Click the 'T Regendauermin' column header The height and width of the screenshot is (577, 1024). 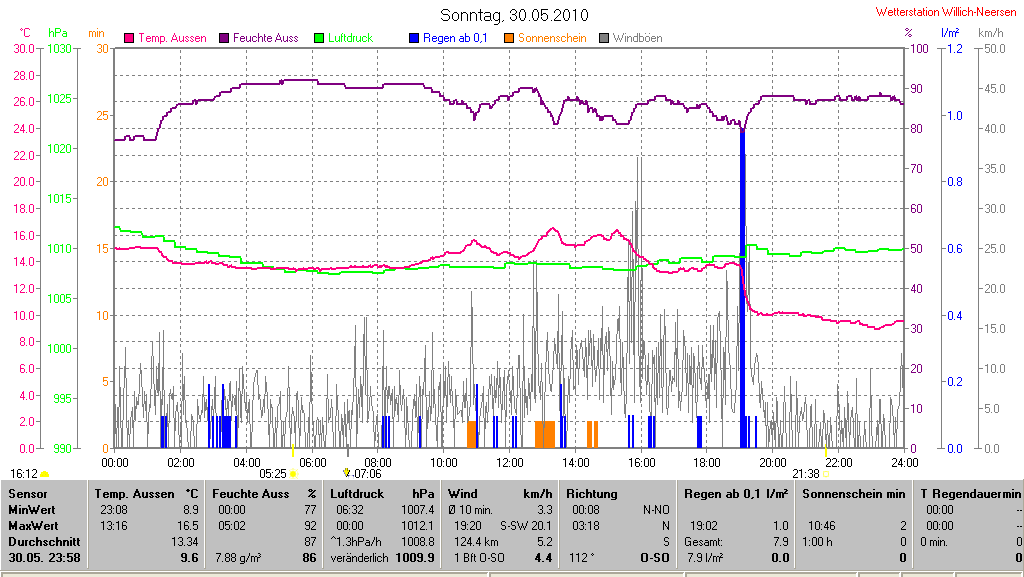[970, 495]
